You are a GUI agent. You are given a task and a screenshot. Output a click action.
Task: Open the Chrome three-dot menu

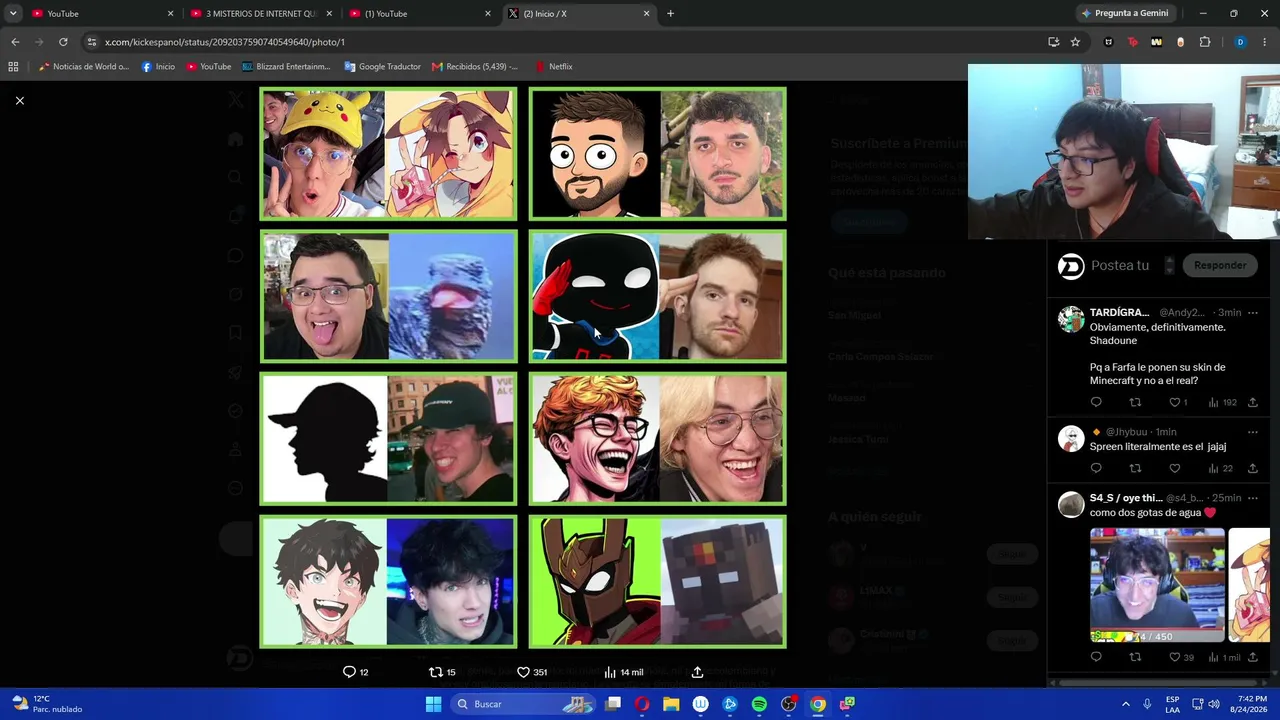(x=1265, y=42)
